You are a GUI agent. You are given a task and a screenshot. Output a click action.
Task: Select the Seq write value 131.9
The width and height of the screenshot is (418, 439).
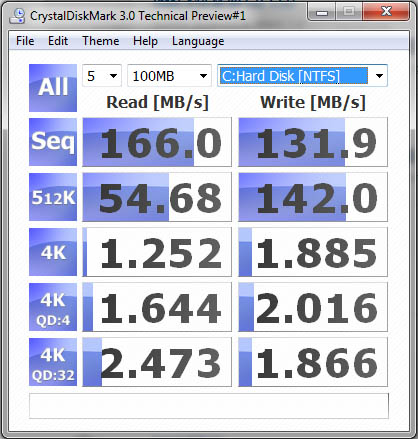coord(313,142)
